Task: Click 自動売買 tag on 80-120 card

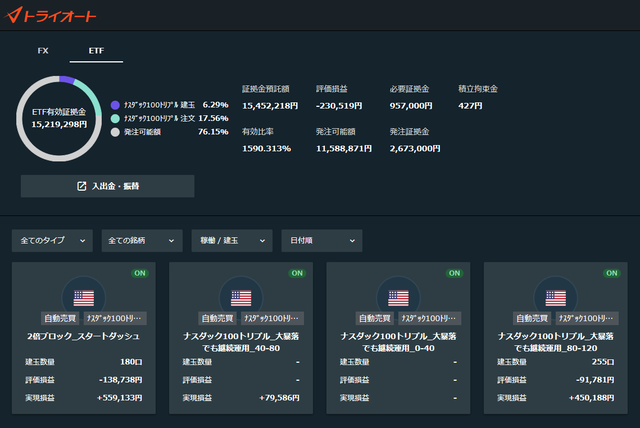Action: pos(532,318)
